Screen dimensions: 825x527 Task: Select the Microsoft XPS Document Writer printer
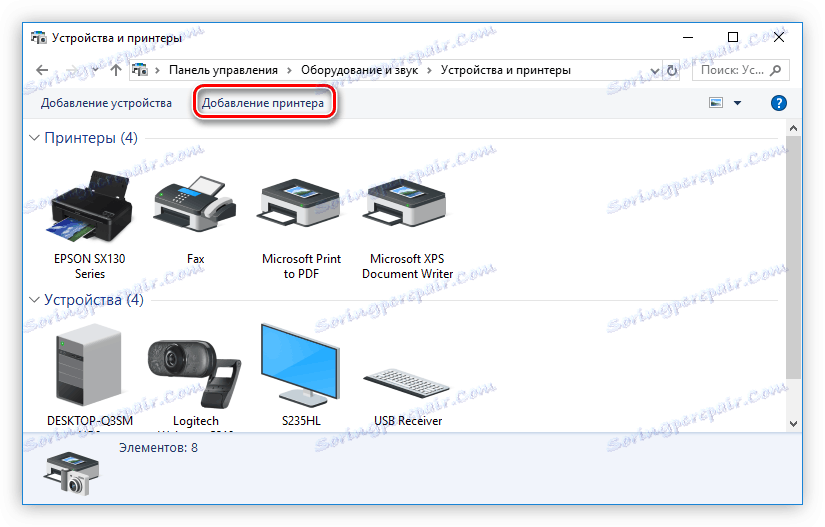click(x=405, y=204)
